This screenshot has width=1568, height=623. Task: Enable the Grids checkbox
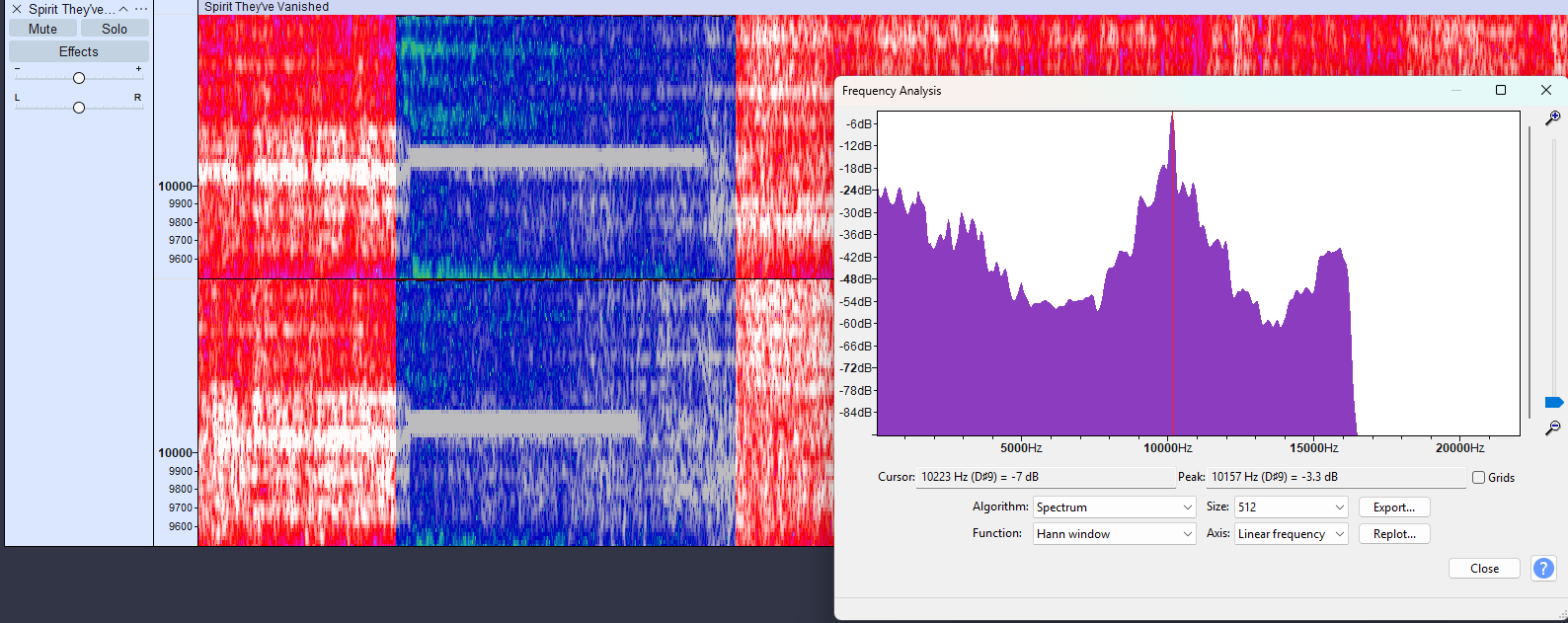click(1478, 478)
